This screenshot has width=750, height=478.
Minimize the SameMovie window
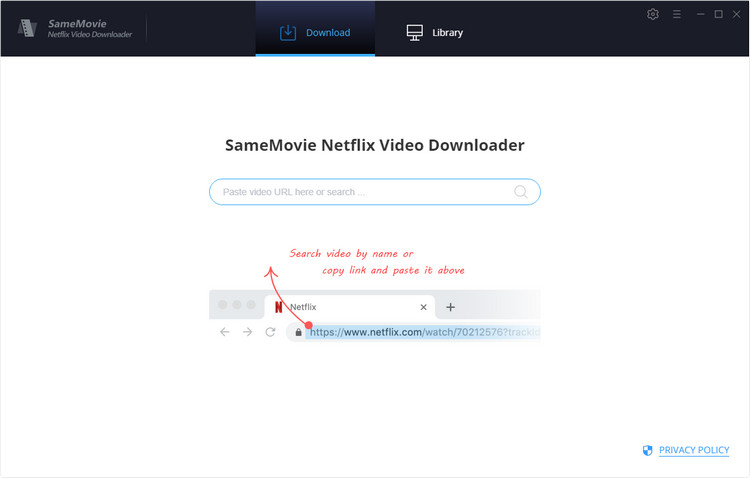(x=700, y=14)
